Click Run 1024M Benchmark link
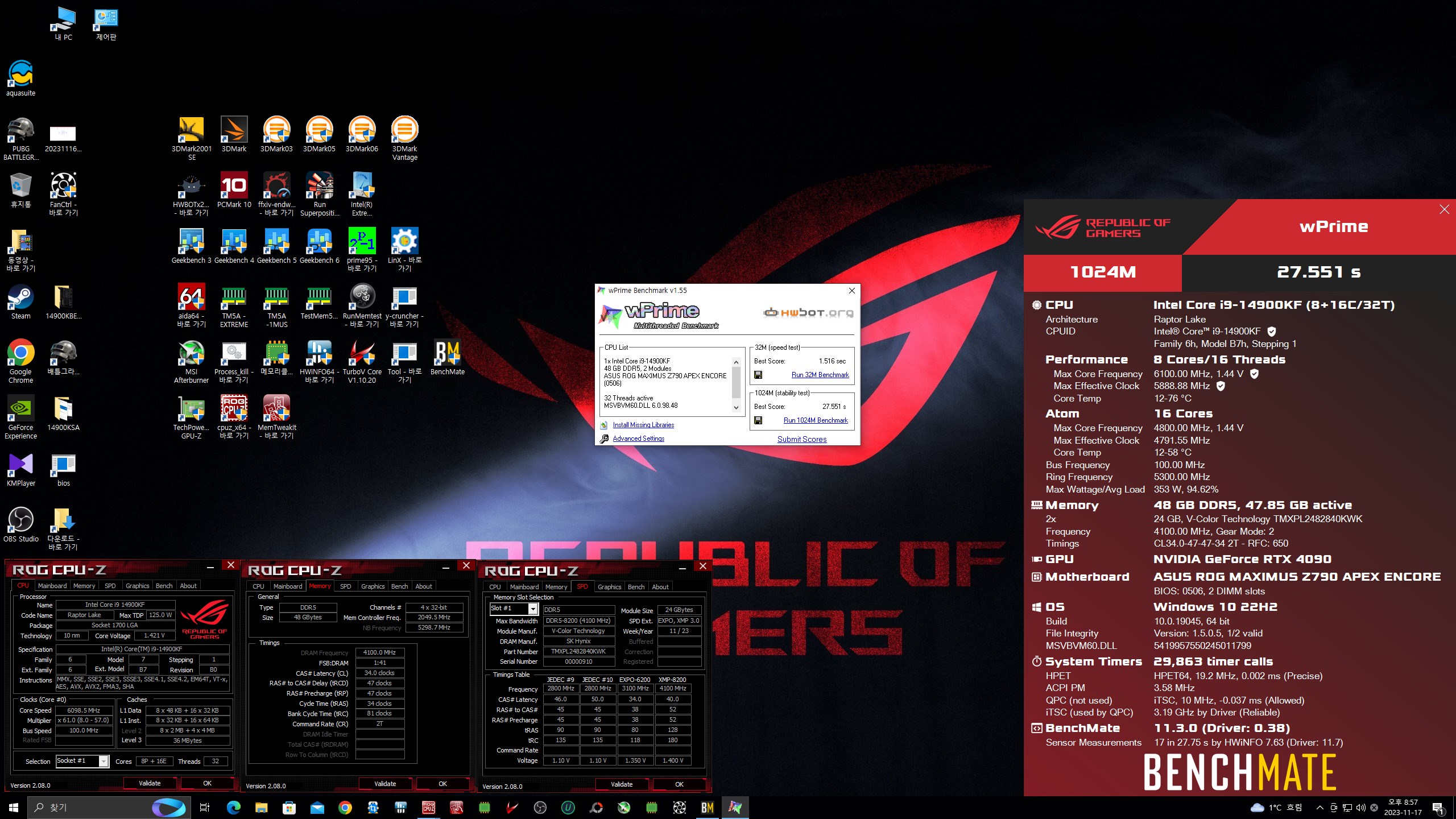 click(816, 420)
